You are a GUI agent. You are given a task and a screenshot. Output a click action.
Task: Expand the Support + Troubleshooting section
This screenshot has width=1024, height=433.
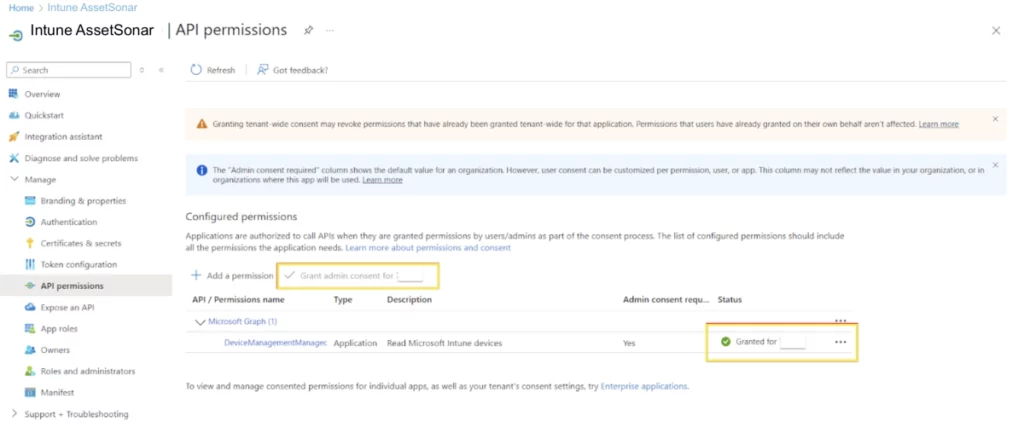click(x=14, y=414)
